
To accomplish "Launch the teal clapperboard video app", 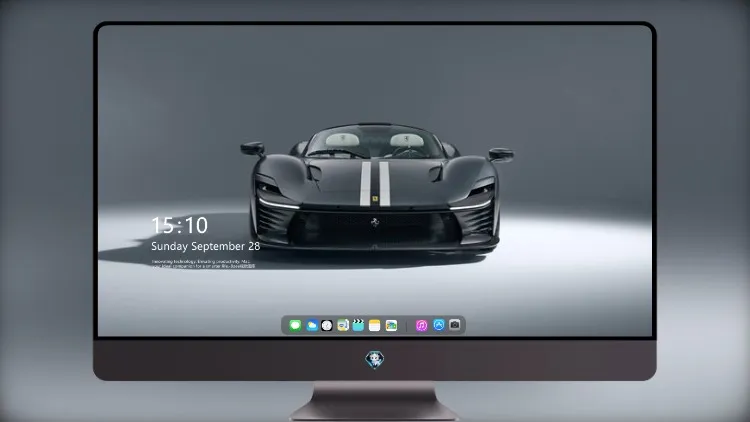I will tap(358, 325).
